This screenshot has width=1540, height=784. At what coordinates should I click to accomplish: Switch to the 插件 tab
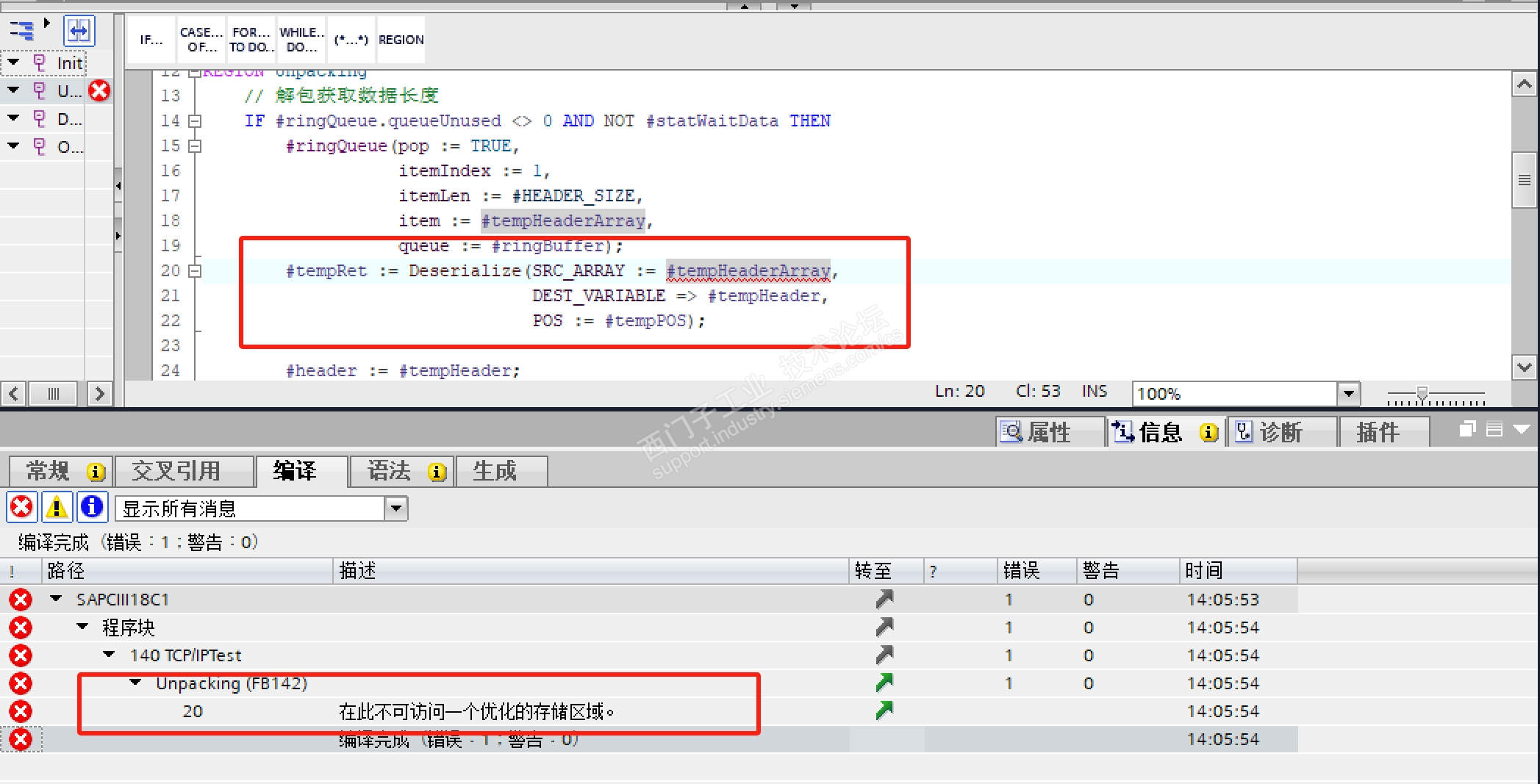coord(1383,432)
